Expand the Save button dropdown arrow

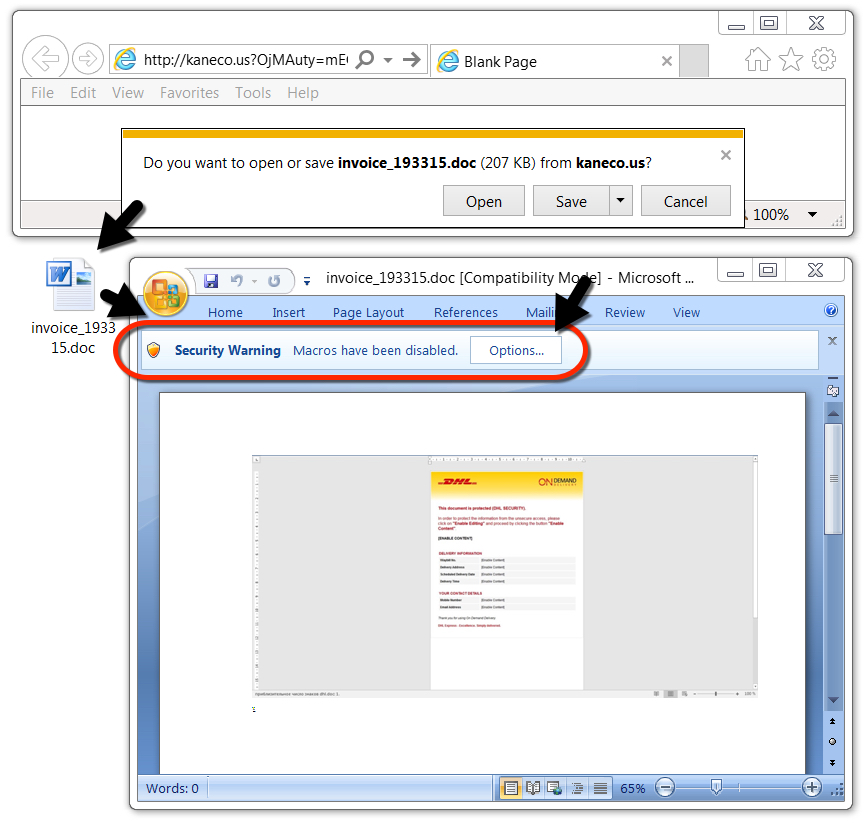(x=621, y=201)
